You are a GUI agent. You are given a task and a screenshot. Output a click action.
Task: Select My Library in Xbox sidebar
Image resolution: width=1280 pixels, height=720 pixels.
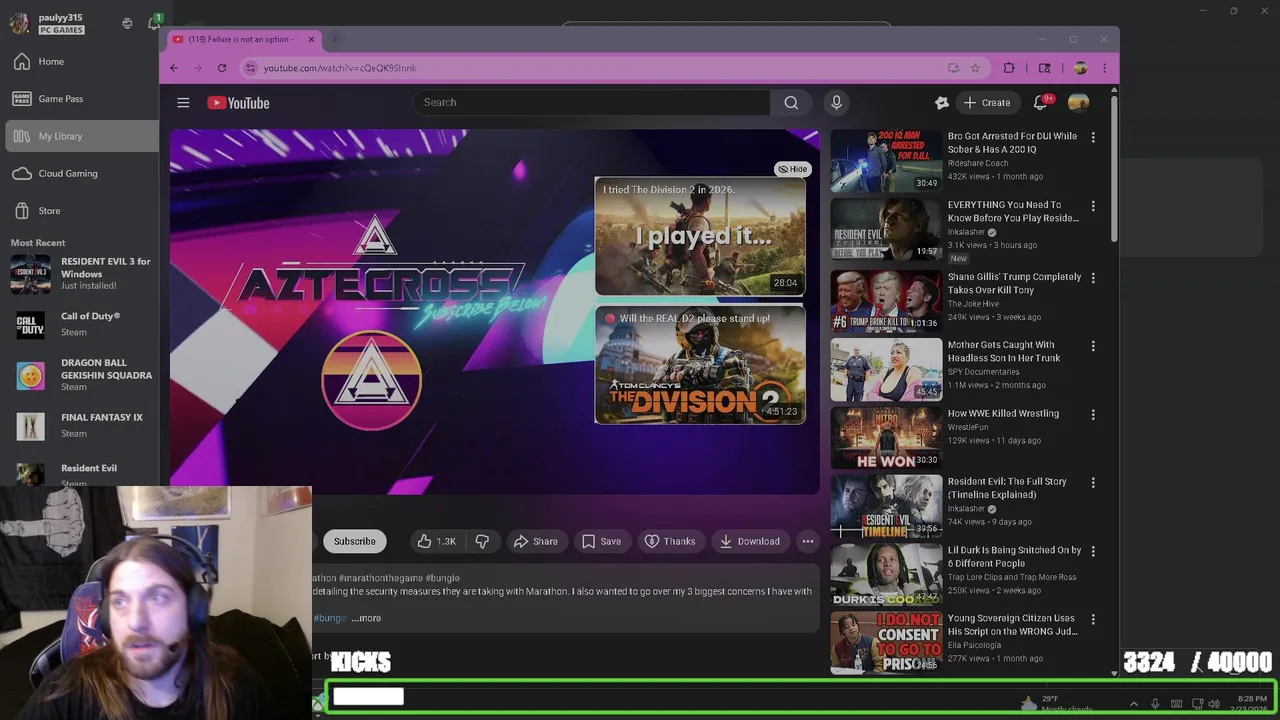click(80, 136)
